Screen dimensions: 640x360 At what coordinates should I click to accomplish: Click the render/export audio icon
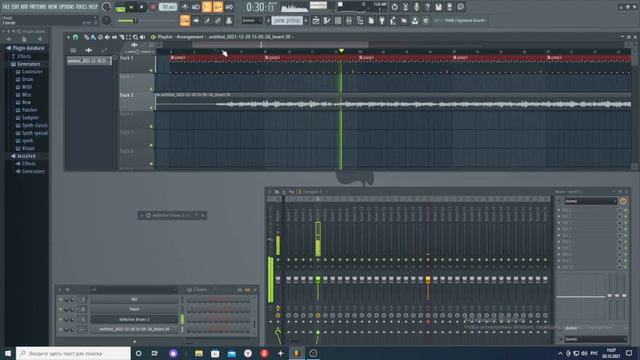tap(449, 7)
